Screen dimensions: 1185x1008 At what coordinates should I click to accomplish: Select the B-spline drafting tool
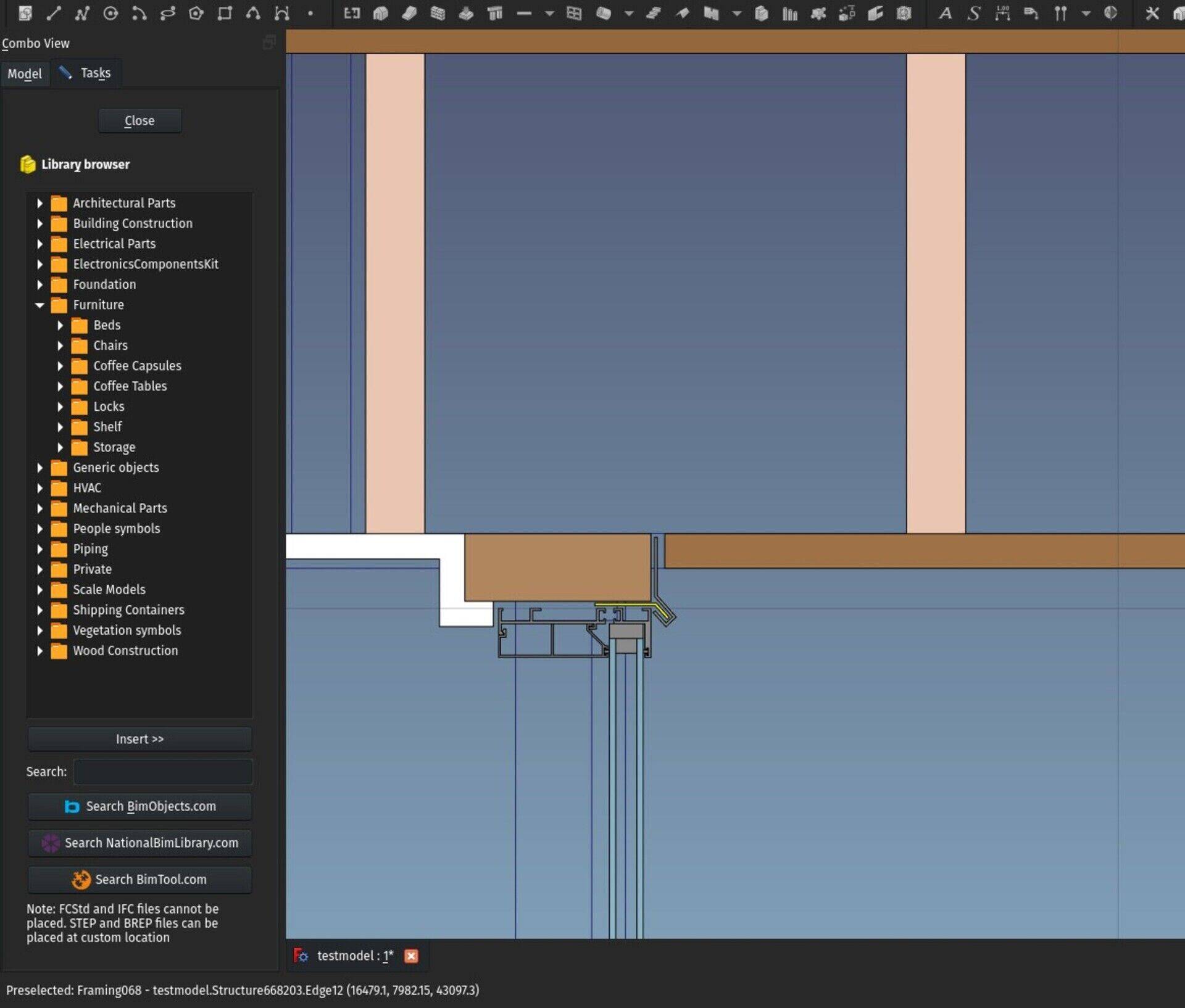point(253,14)
